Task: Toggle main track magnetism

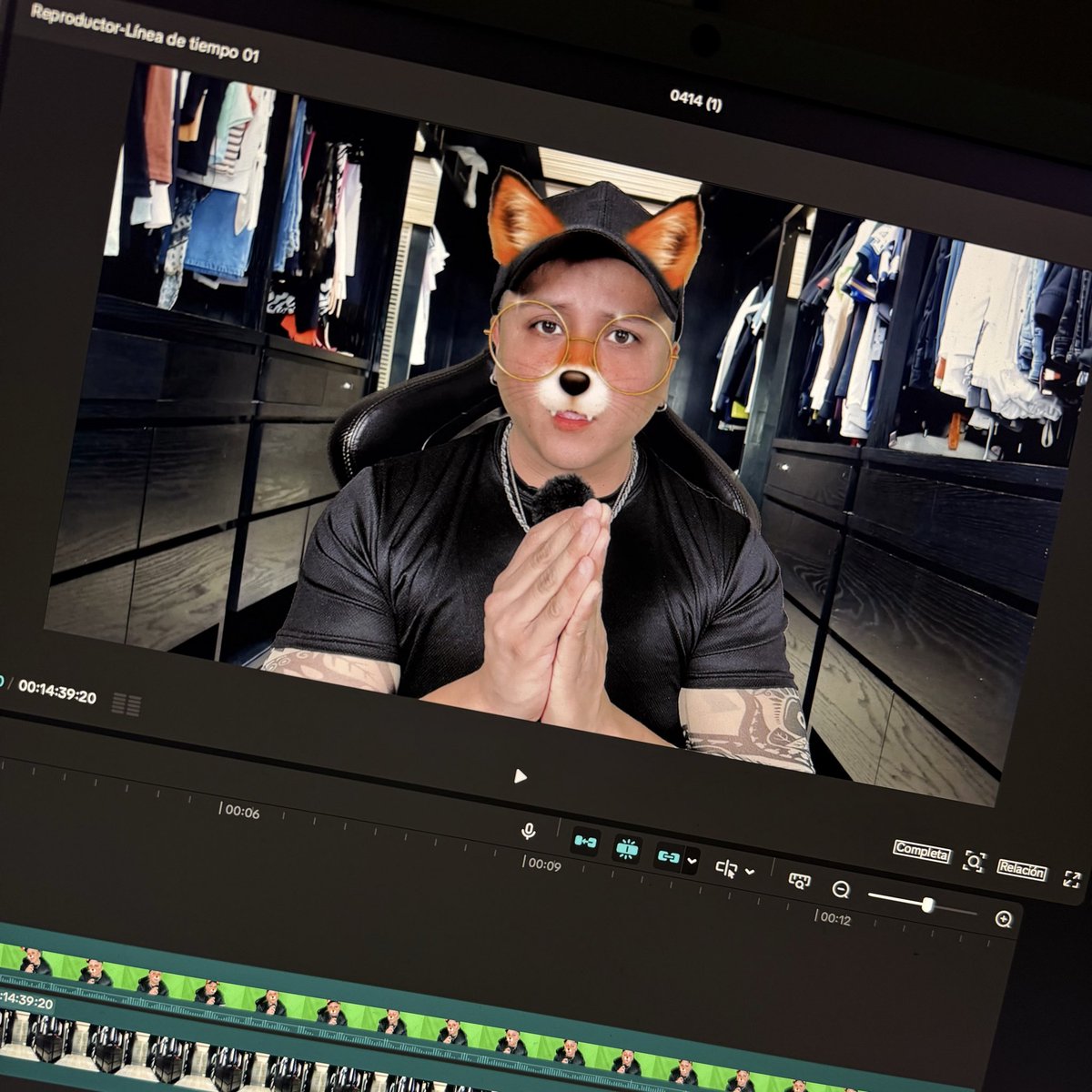Action: pos(584,843)
